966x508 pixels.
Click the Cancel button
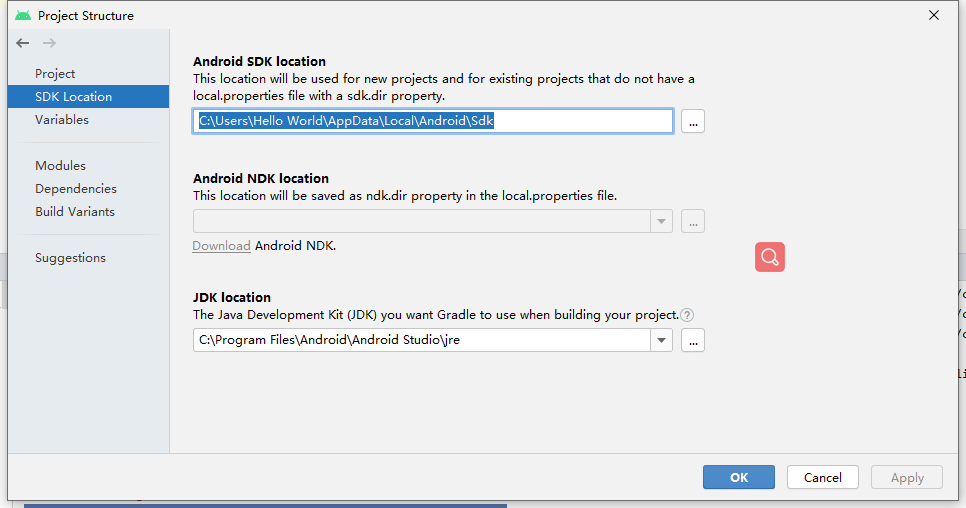tap(822, 477)
